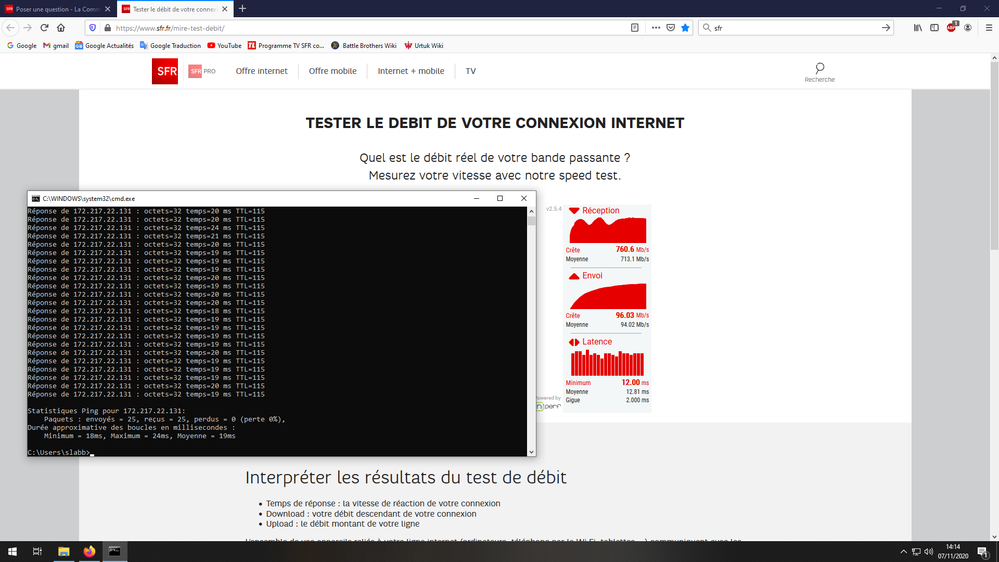Open YouTube bookmark
The image size is (999, 562).
(x=224, y=46)
